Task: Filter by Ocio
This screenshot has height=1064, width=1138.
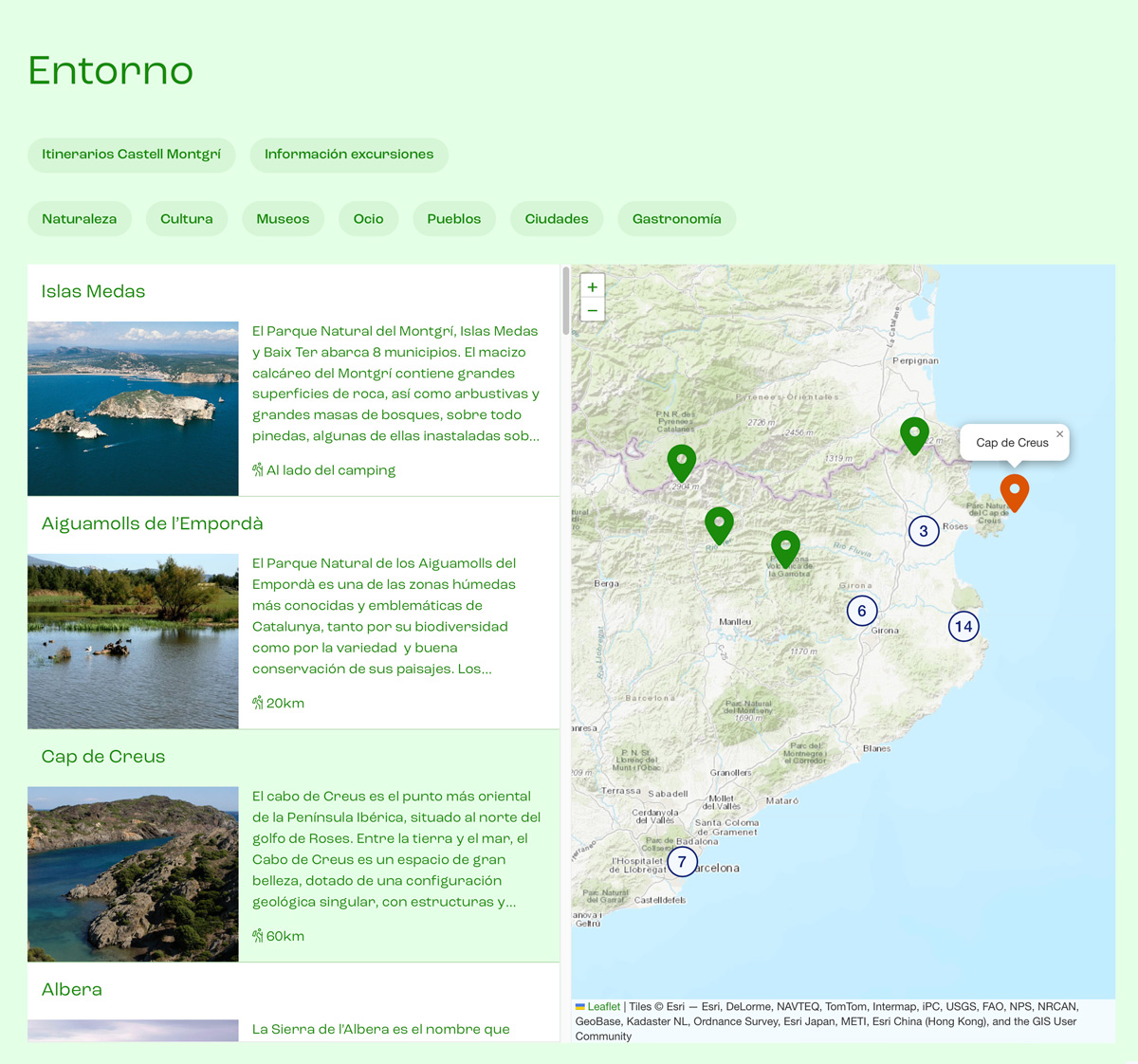Action: 369,219
